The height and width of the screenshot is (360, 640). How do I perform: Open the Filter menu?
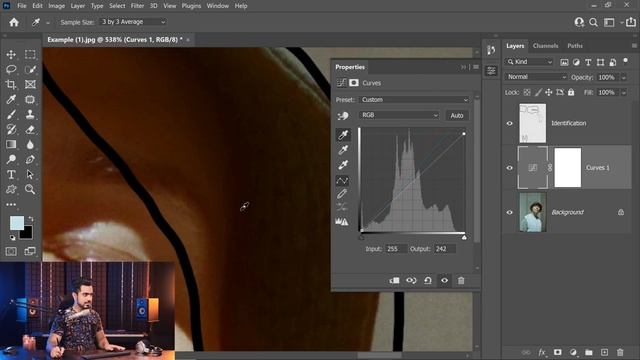click(x=137, y=6)
